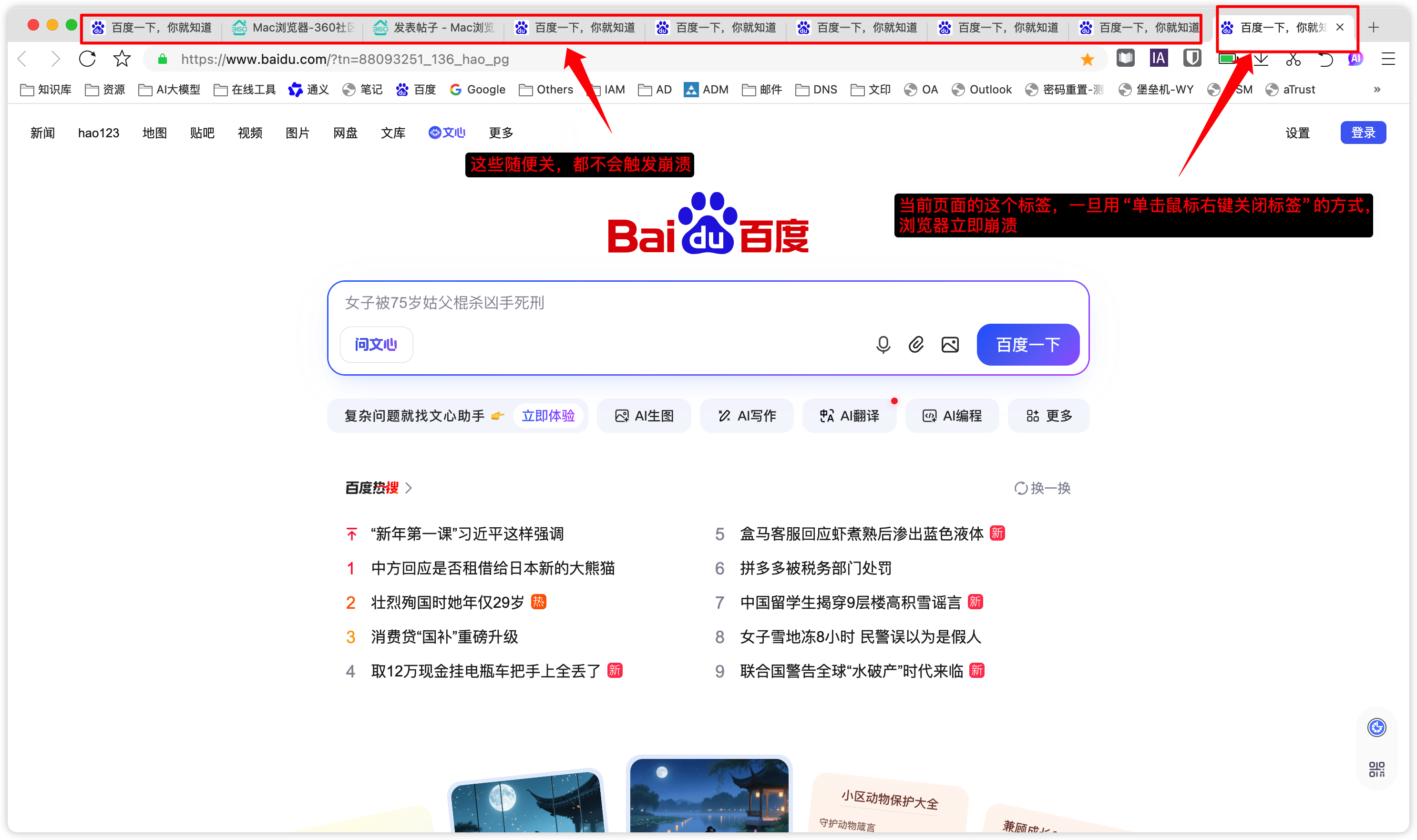Open the IA extension icon
This screenshot has width=1417, height=840.
(1158, 58)
